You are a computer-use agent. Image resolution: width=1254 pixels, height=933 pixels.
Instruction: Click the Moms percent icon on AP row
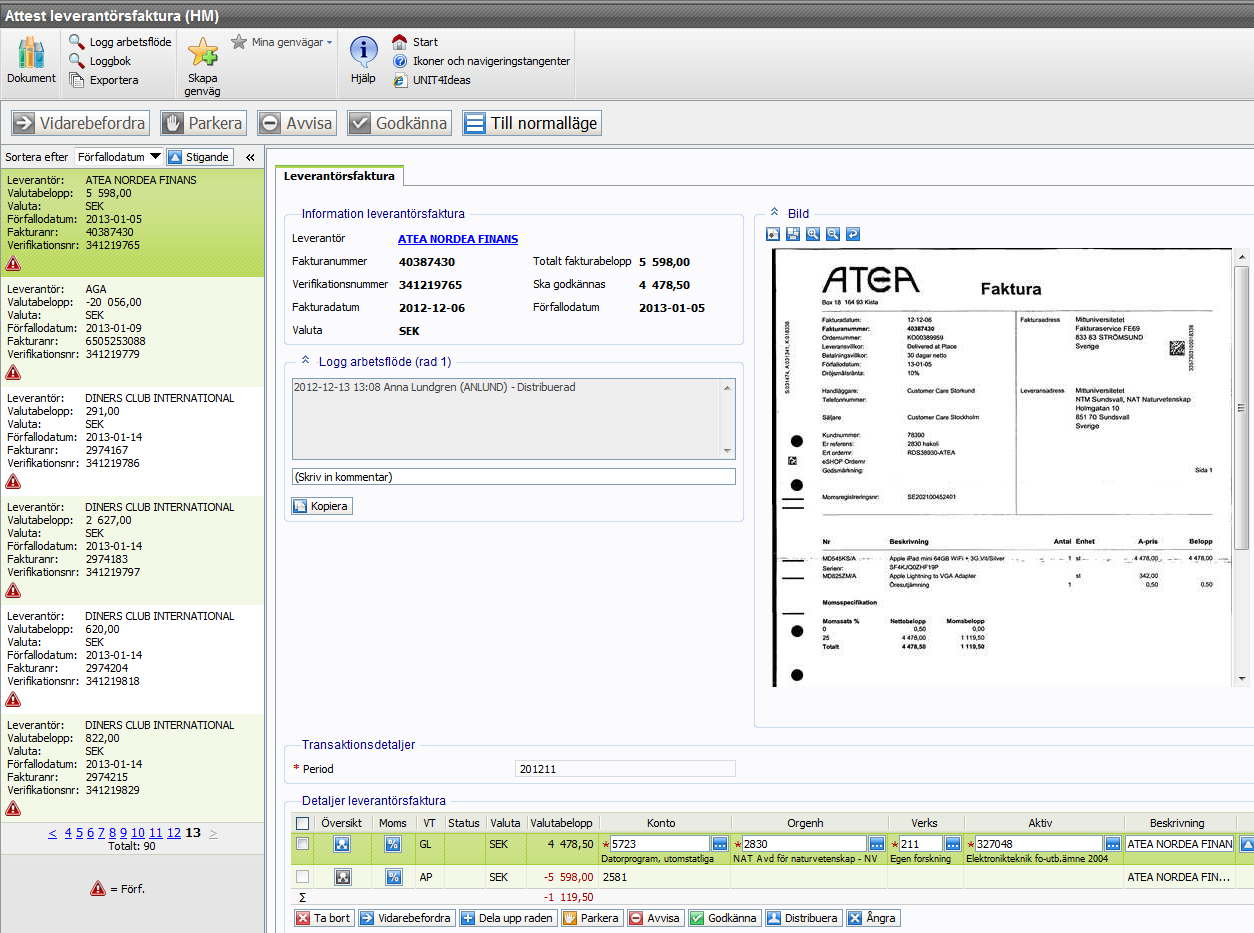point(394,877)
